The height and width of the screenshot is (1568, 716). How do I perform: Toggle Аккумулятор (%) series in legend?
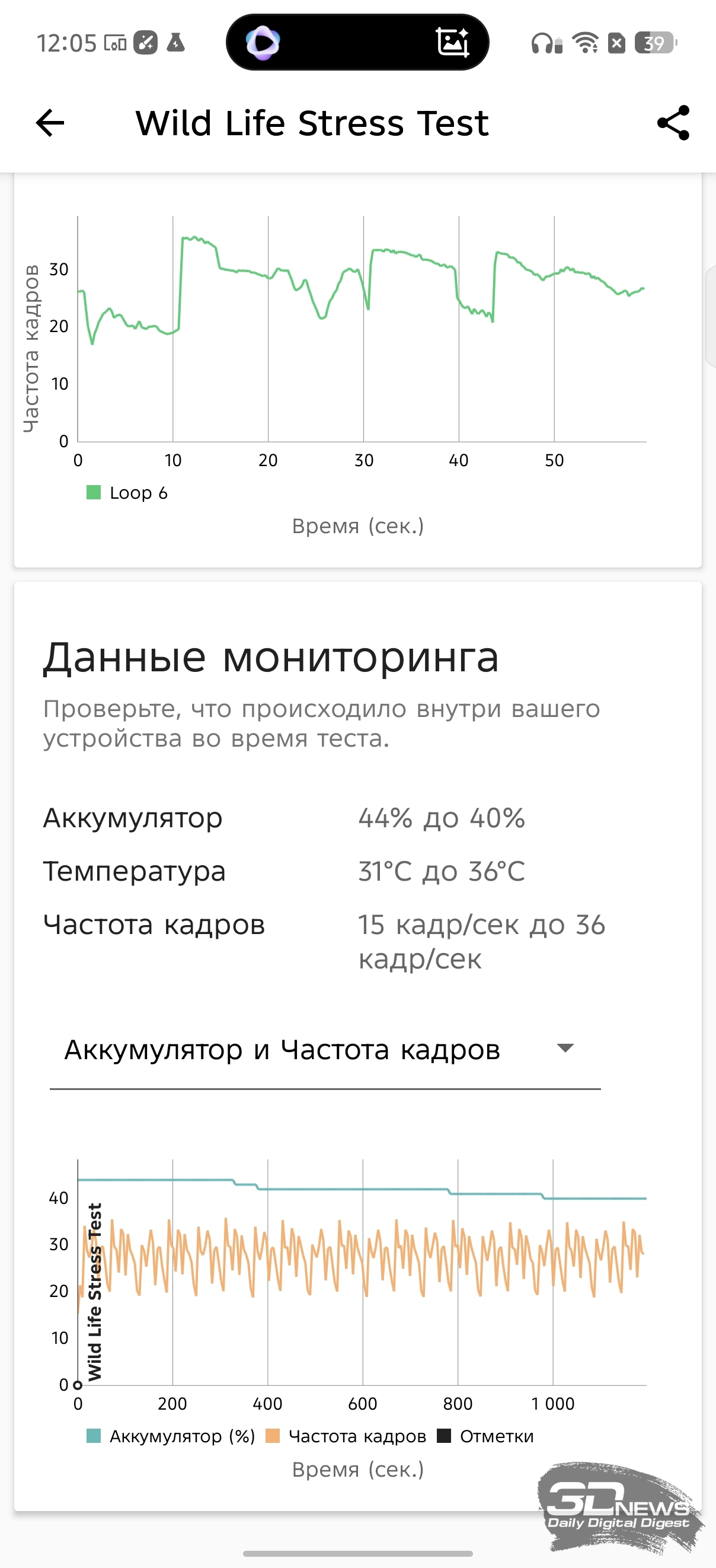[171, 1436]
